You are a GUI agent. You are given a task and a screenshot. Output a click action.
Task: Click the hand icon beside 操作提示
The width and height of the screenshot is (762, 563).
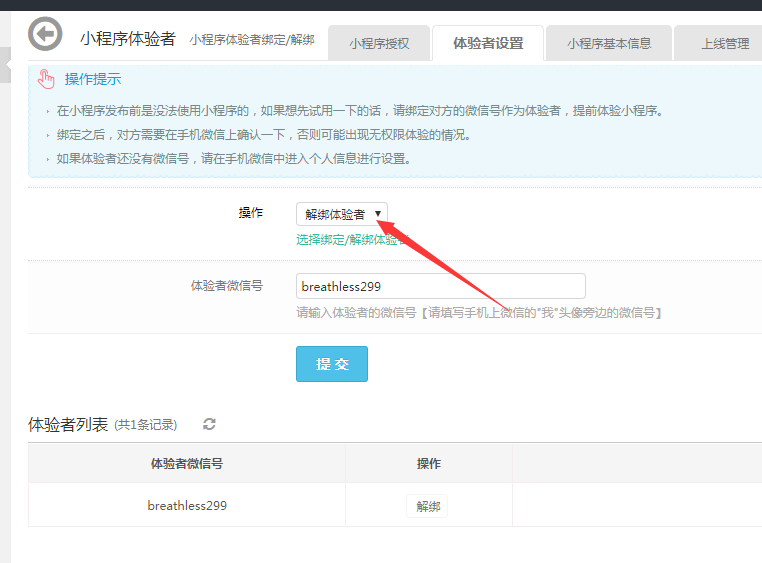47,80
